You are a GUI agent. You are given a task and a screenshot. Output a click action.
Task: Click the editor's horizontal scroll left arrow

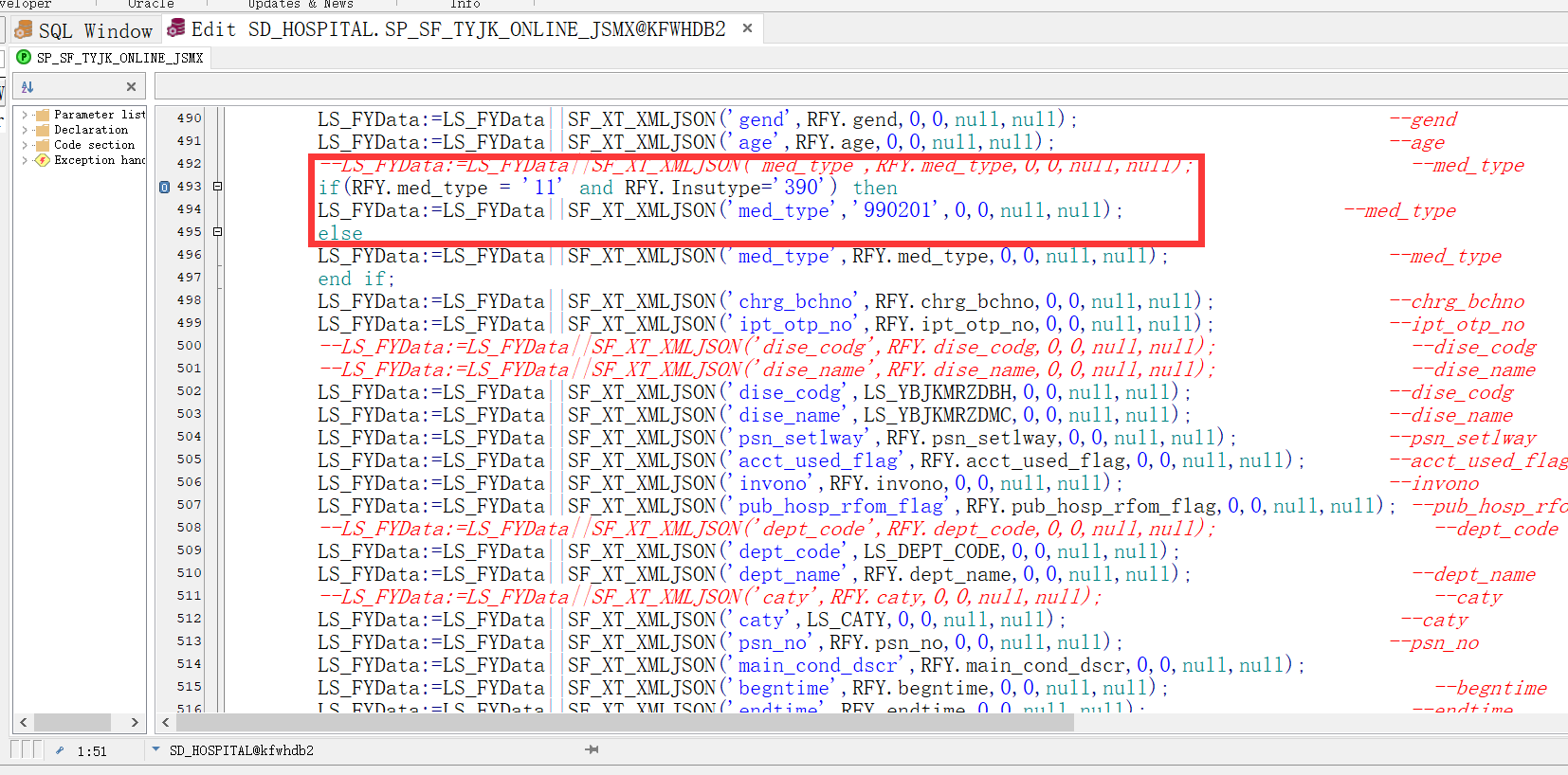pos(166,722)
